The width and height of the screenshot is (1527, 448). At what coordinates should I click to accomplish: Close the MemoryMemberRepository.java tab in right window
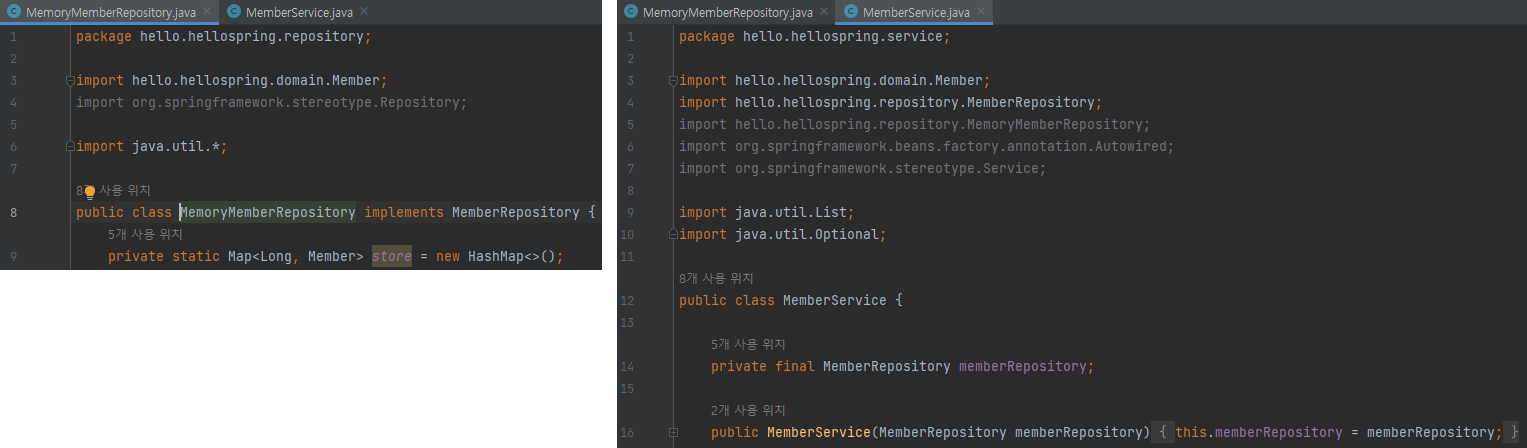[824, 12]
